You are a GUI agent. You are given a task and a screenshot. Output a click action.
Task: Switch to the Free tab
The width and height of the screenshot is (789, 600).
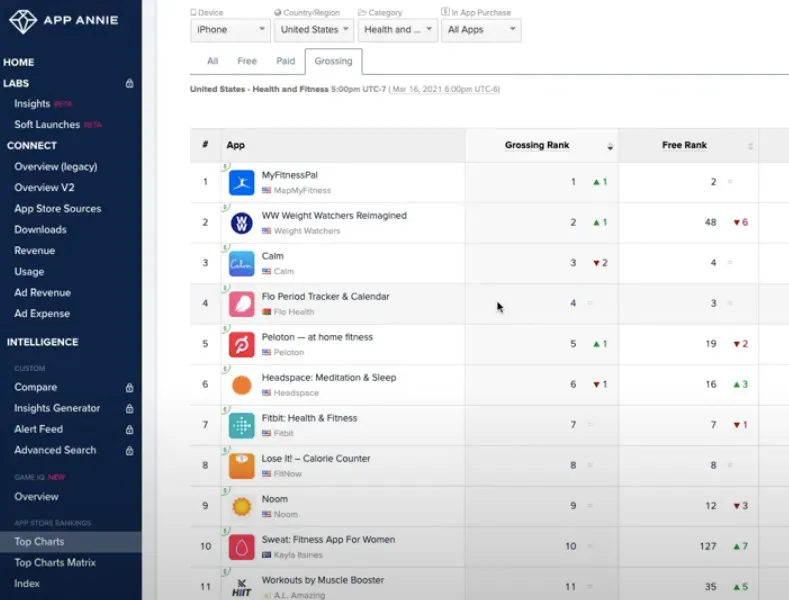(x=247, y=61)
